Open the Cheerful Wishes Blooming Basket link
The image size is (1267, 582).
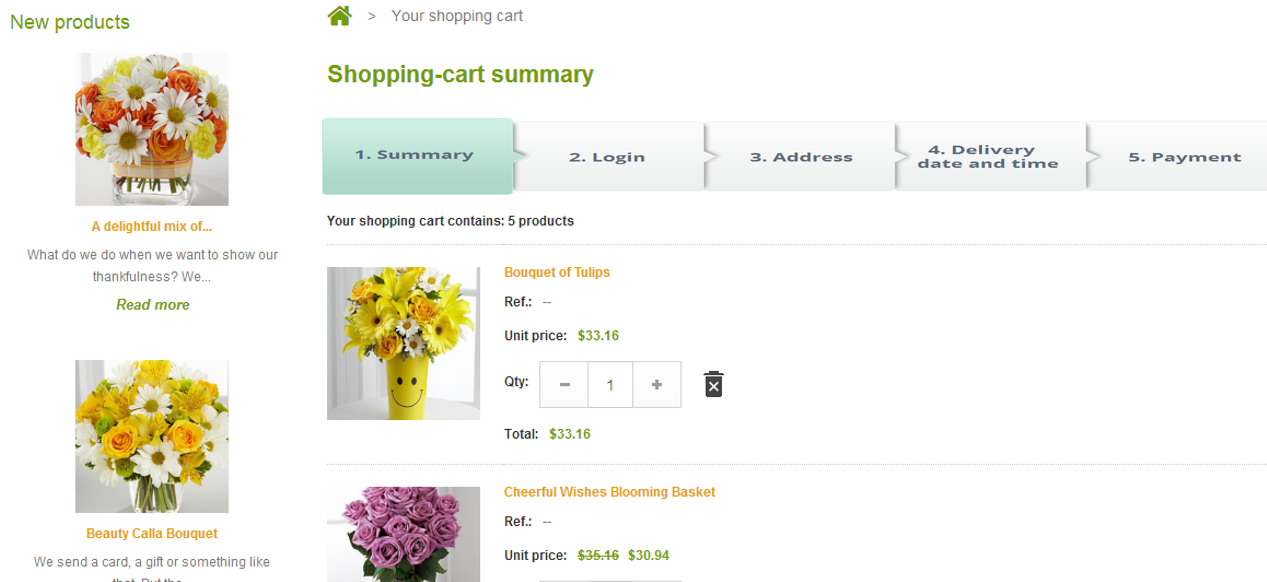pos(610,492)
